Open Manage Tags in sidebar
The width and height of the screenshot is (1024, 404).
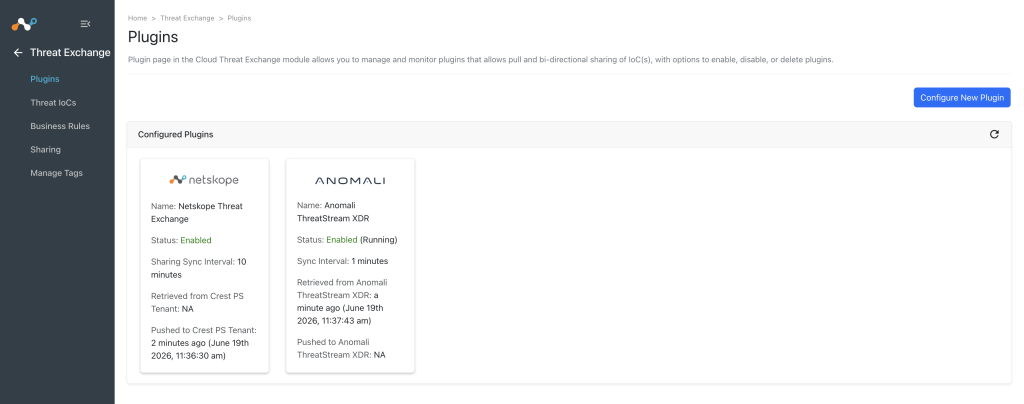coord(56,173)
